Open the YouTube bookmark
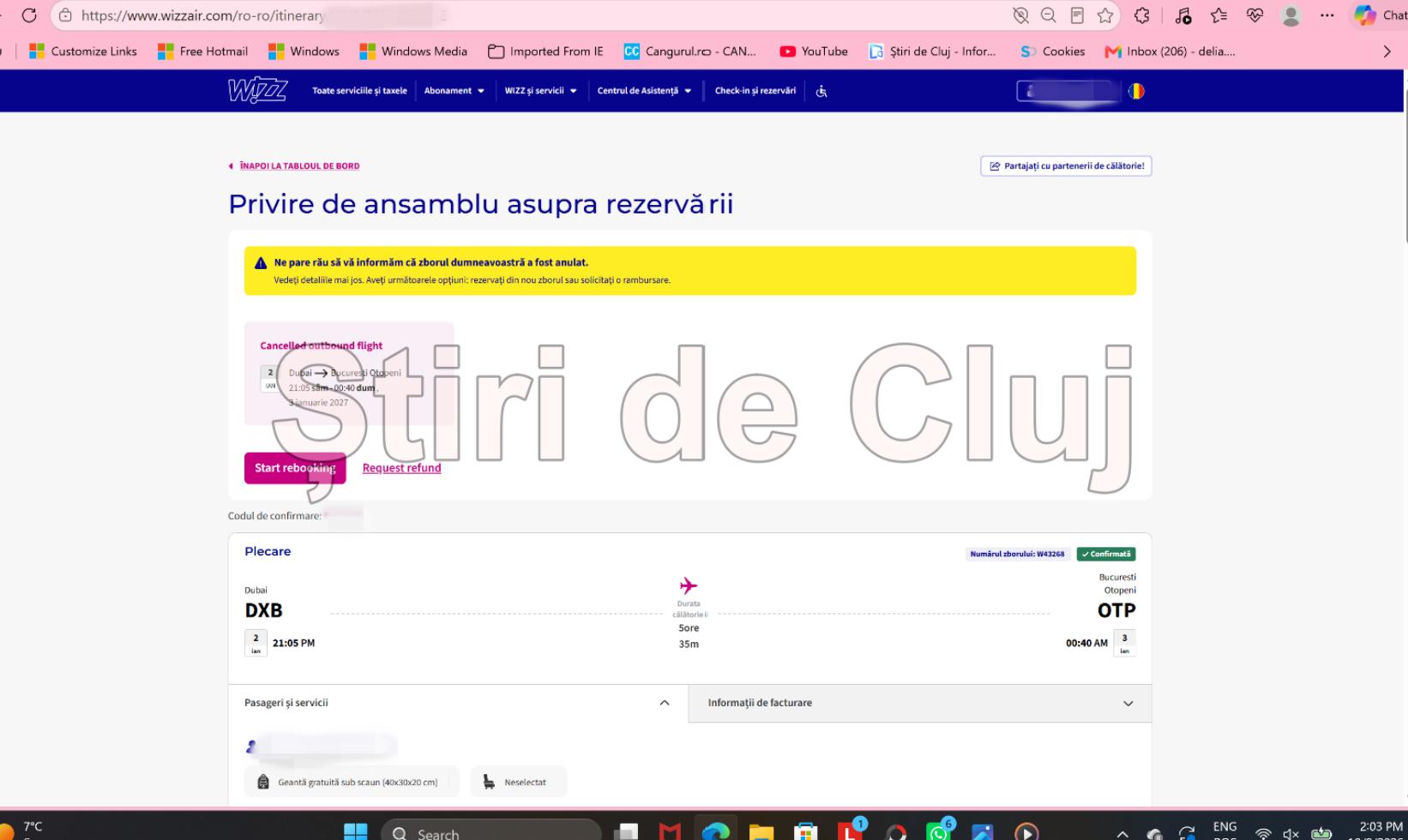 click(x=814, y=51)
